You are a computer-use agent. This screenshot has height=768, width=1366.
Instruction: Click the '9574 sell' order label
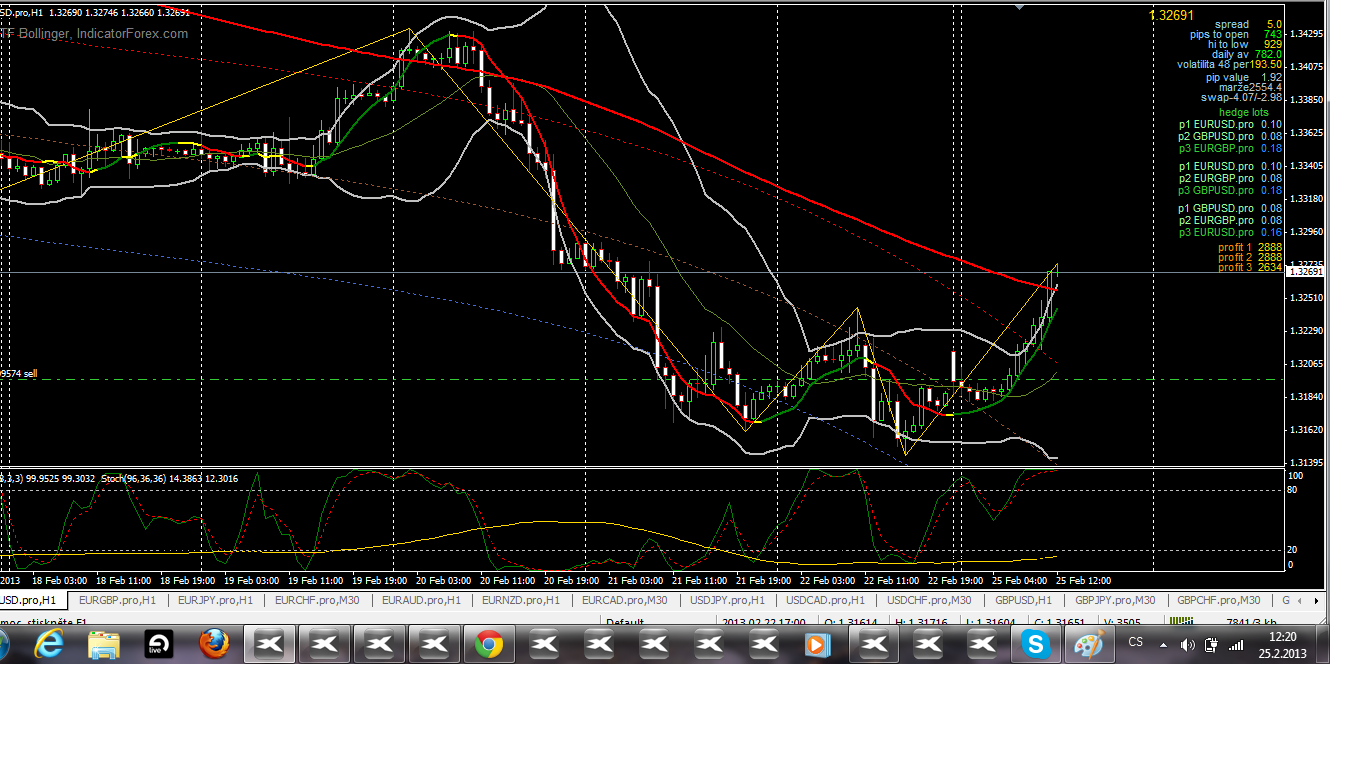click(19, 373)
